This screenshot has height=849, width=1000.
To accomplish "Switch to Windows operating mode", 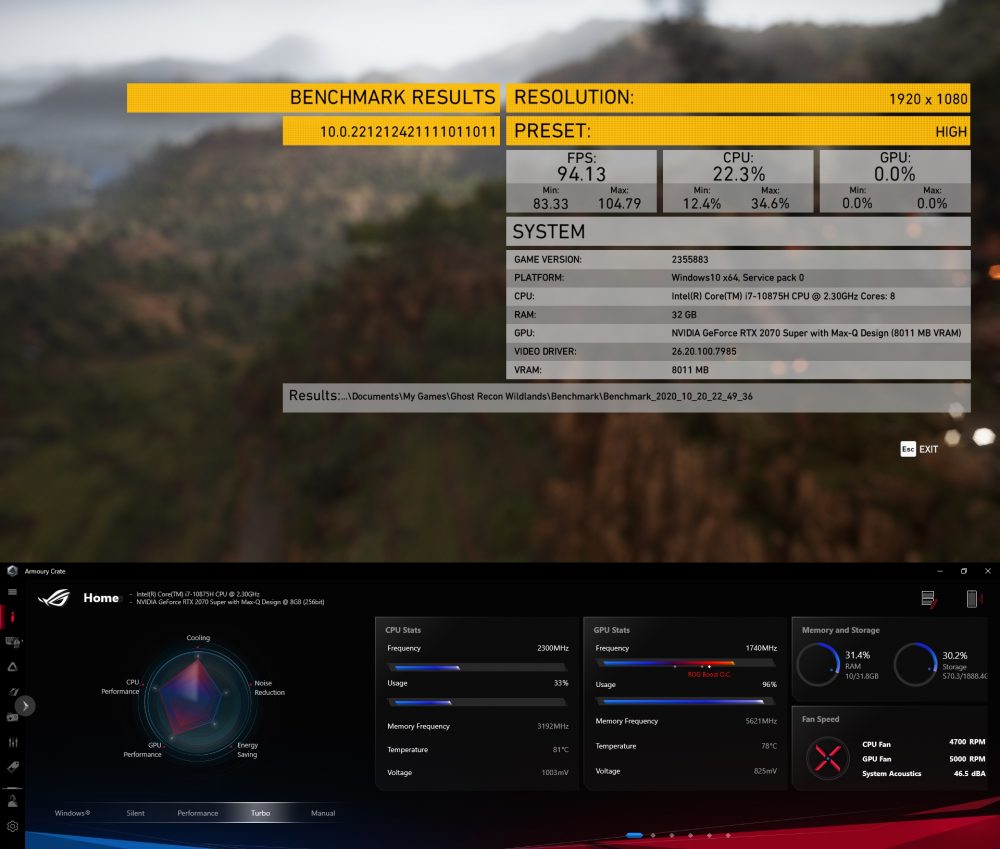I will point(72,813).
